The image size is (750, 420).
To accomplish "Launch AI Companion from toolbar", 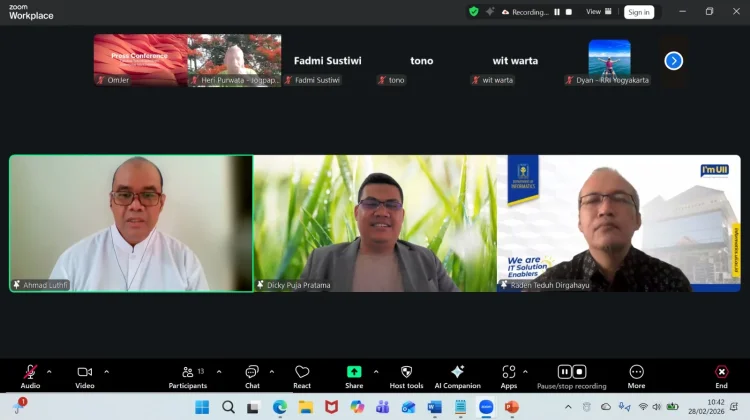I will pyautogui.click(x=457, y=376).
